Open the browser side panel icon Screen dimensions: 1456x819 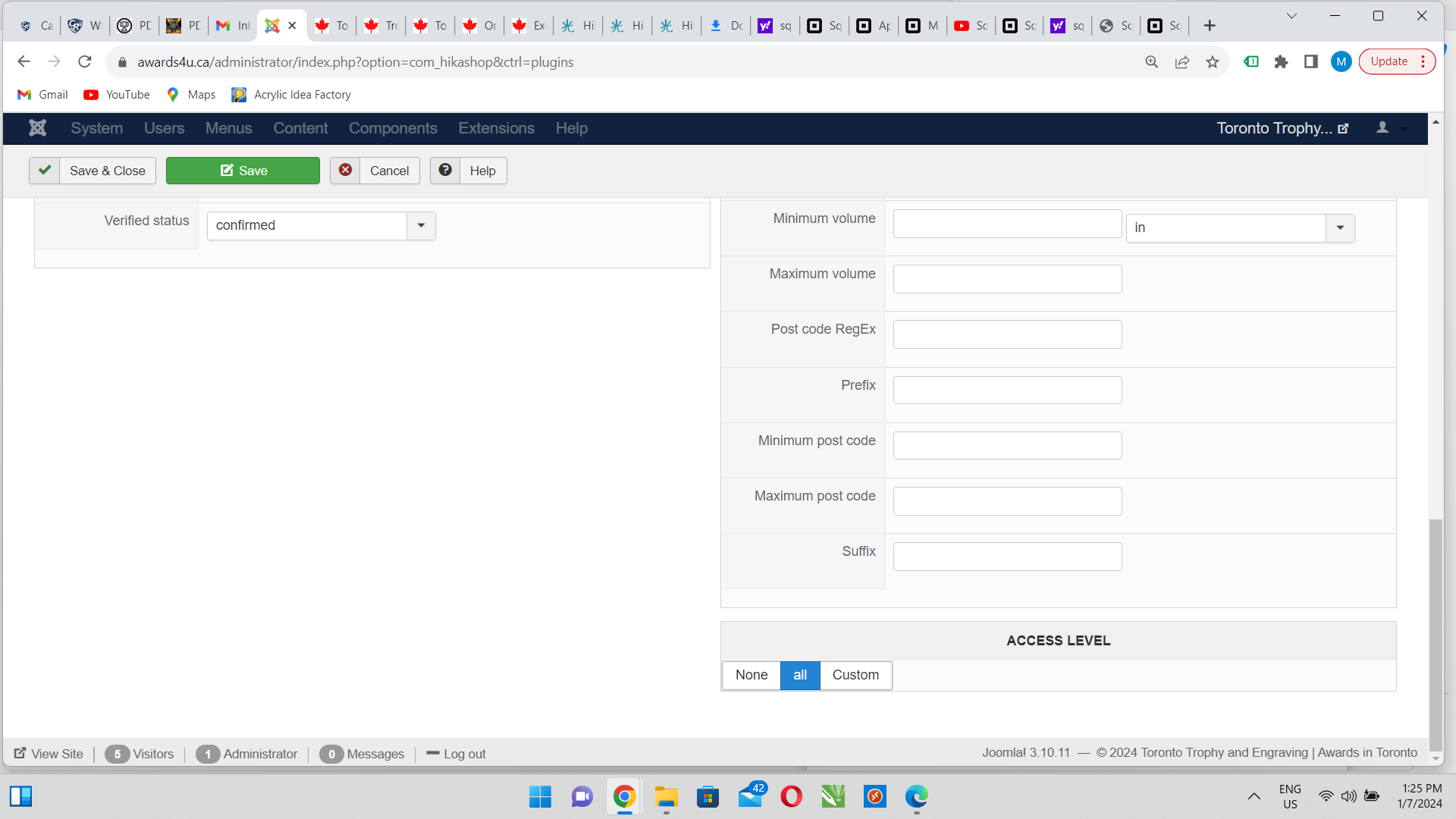pyautogui.click(x=1310, y=62)
